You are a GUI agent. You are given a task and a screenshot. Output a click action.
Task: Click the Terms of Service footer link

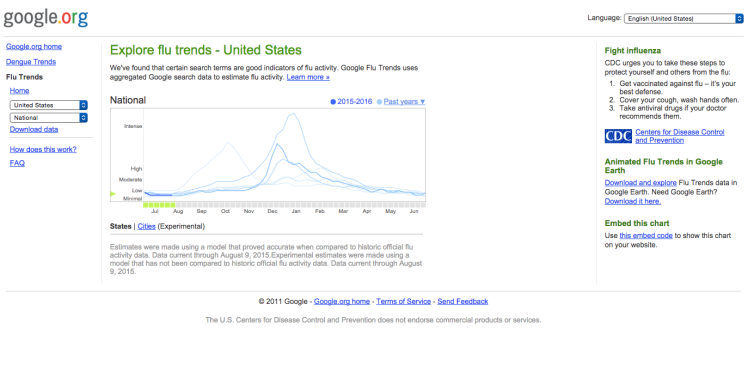click(x=403, y=301)
